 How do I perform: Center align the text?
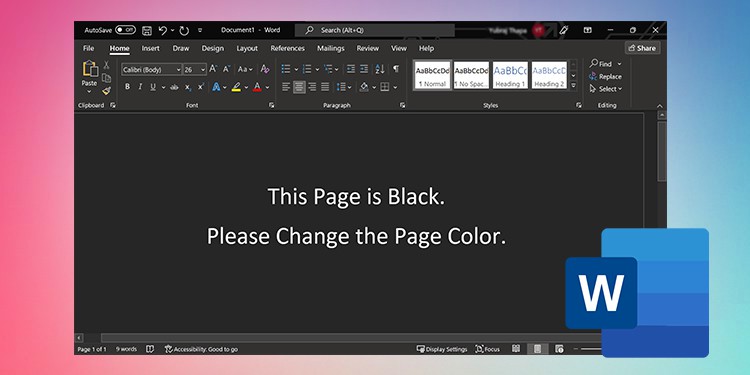click(x=299, y=87)
